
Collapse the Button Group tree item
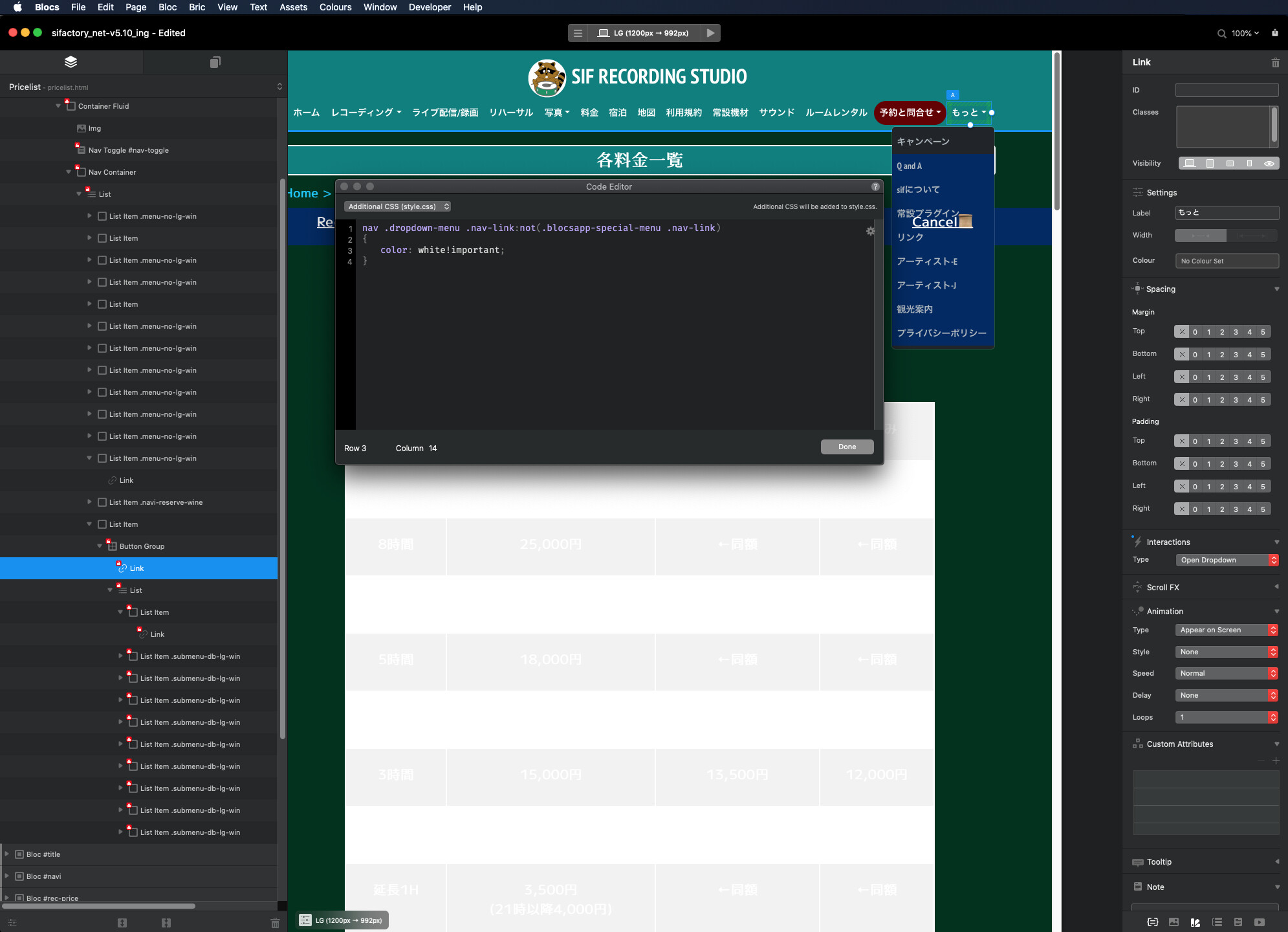pyautogui.click(x=100, y=546)
